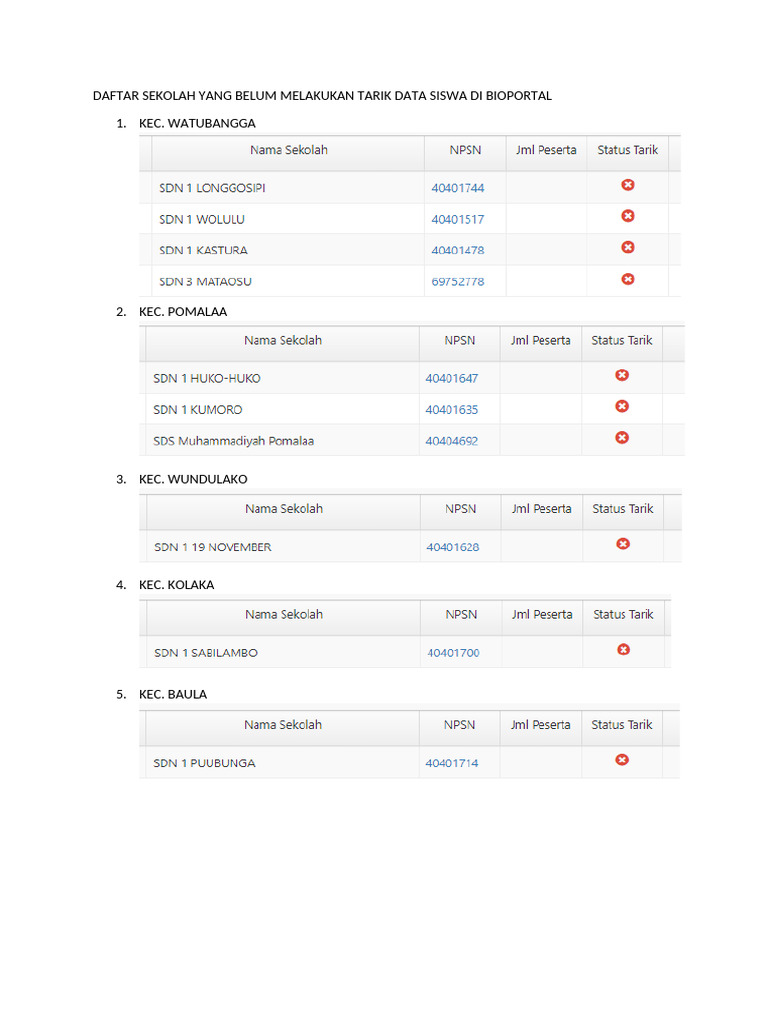Open NPSN link 40401714
768x1024 pixels.
452,763
